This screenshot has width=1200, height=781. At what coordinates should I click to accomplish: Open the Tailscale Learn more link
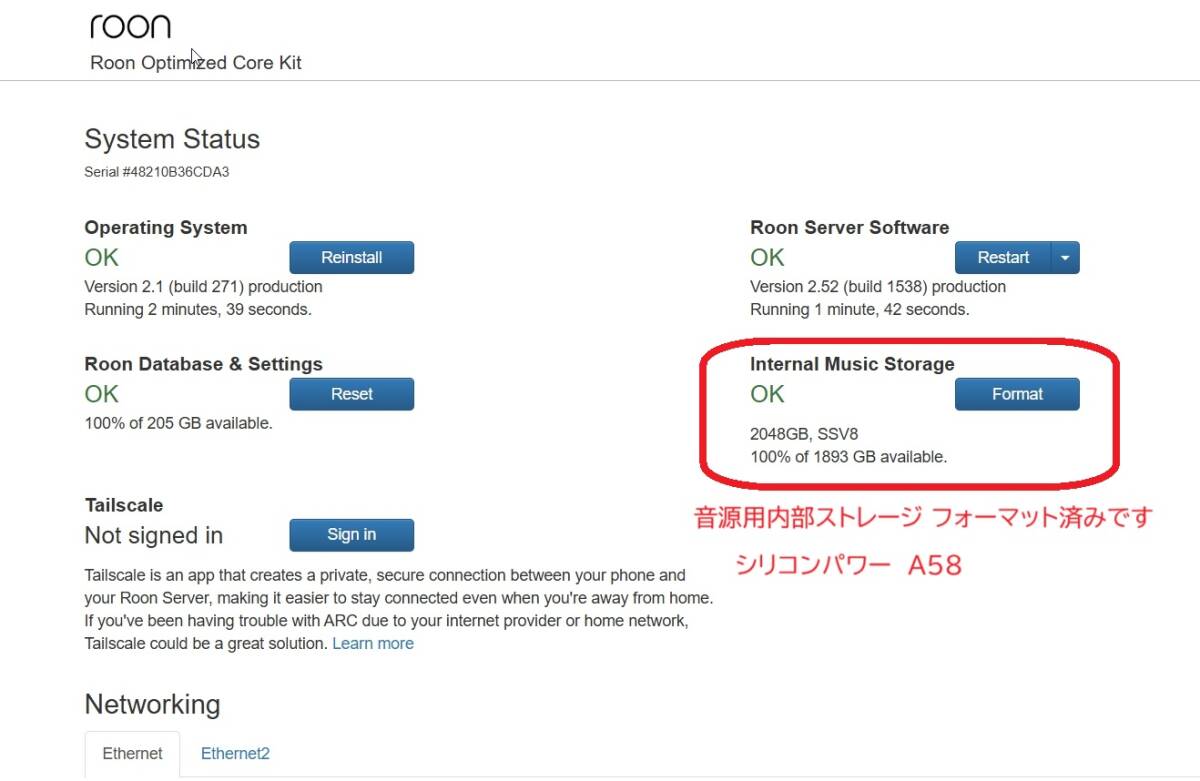tap(373, 644)
